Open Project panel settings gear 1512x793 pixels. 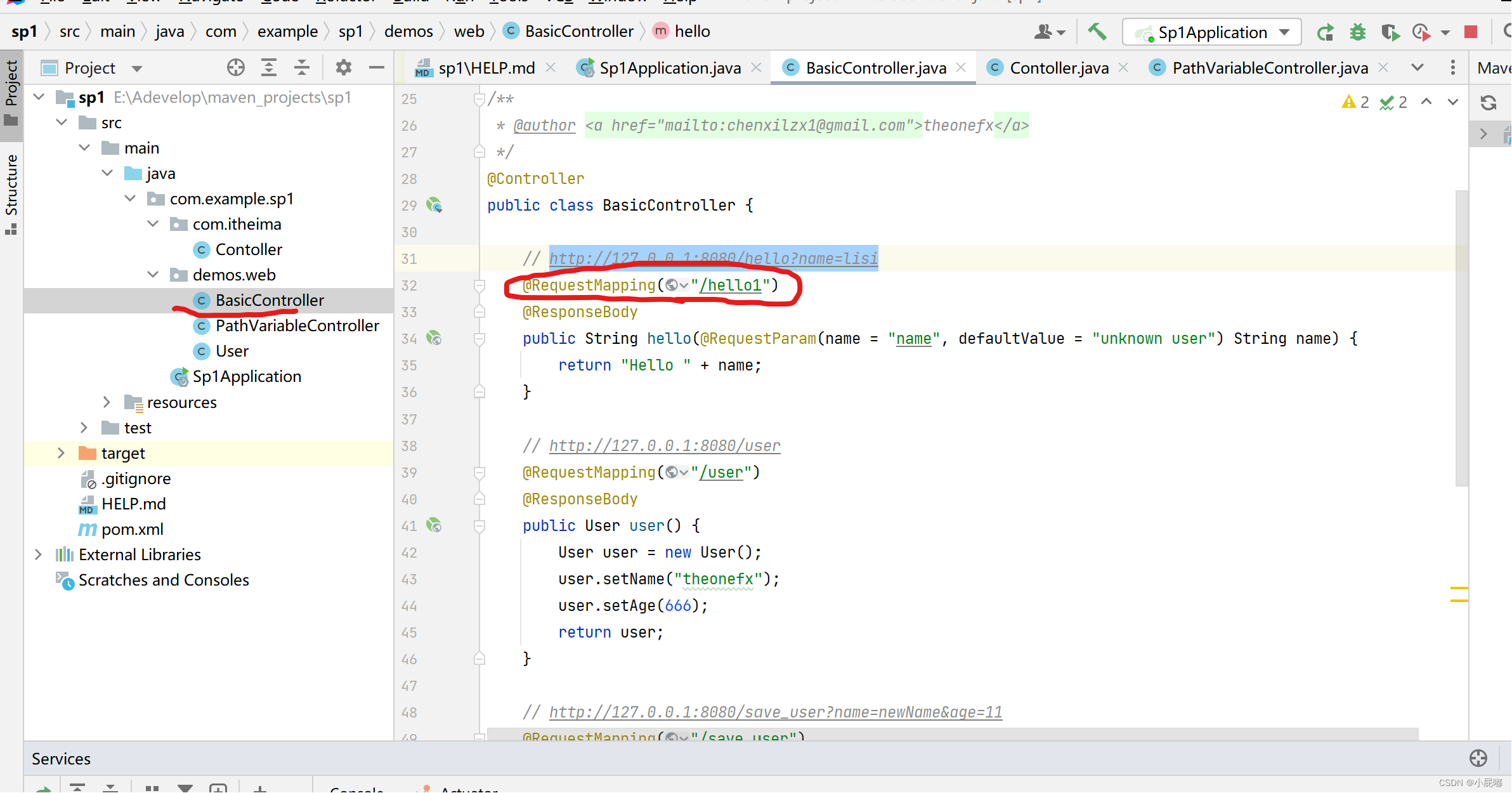[343, 67]
